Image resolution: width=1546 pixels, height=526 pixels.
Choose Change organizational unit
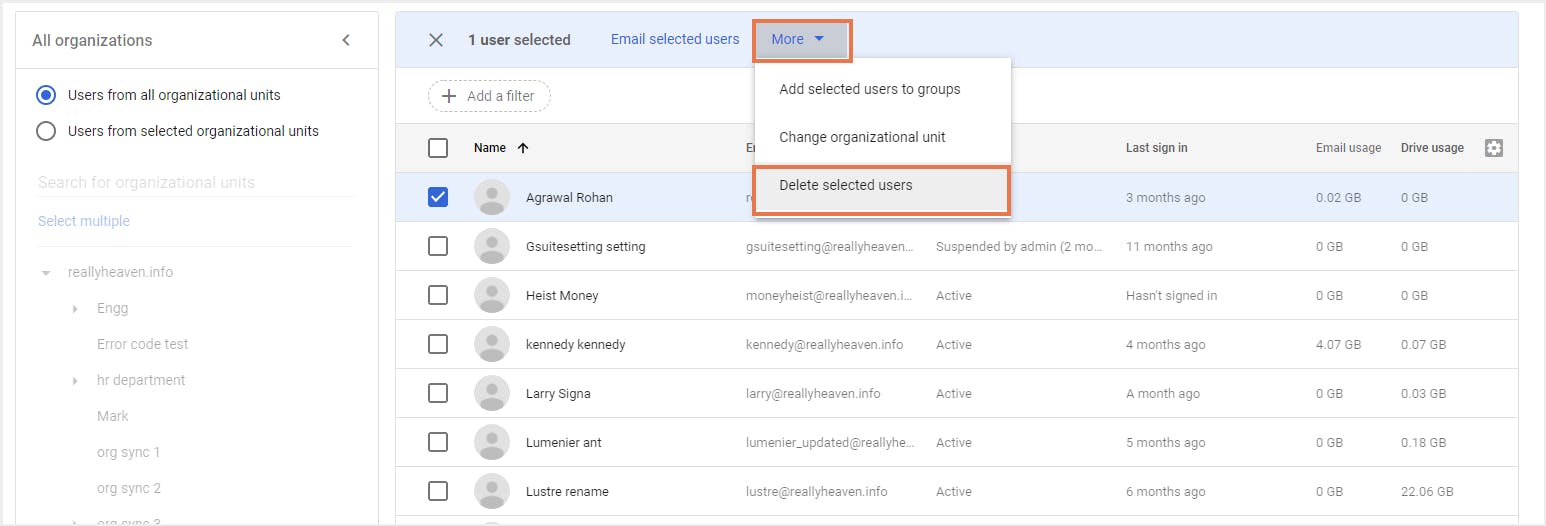click(x=862, y=137)
